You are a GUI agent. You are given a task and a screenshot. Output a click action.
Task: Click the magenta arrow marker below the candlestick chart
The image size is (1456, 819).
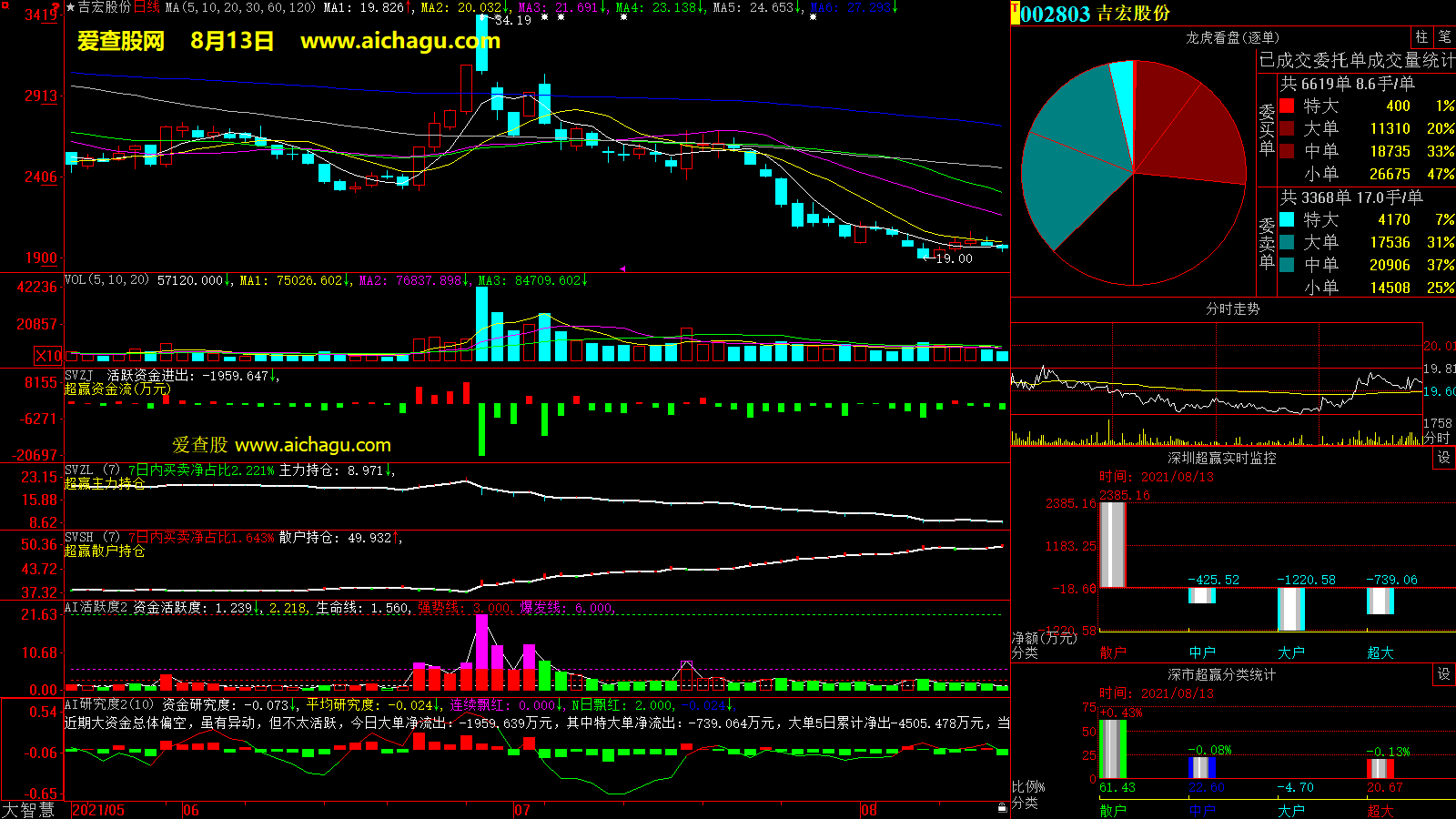pyautogui.click(x=622, y=268)
